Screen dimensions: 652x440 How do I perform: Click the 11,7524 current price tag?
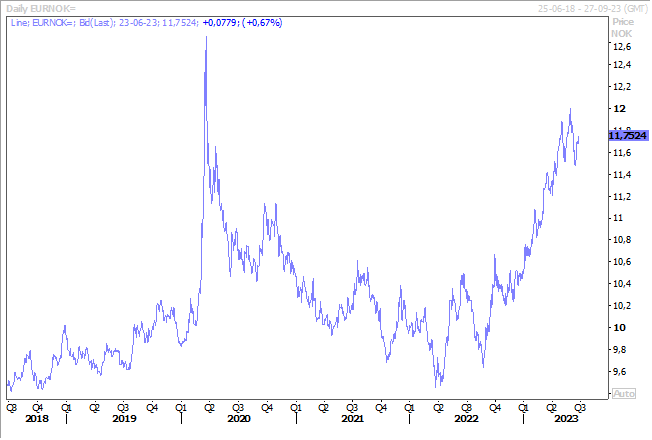click(x=628, y=136)
